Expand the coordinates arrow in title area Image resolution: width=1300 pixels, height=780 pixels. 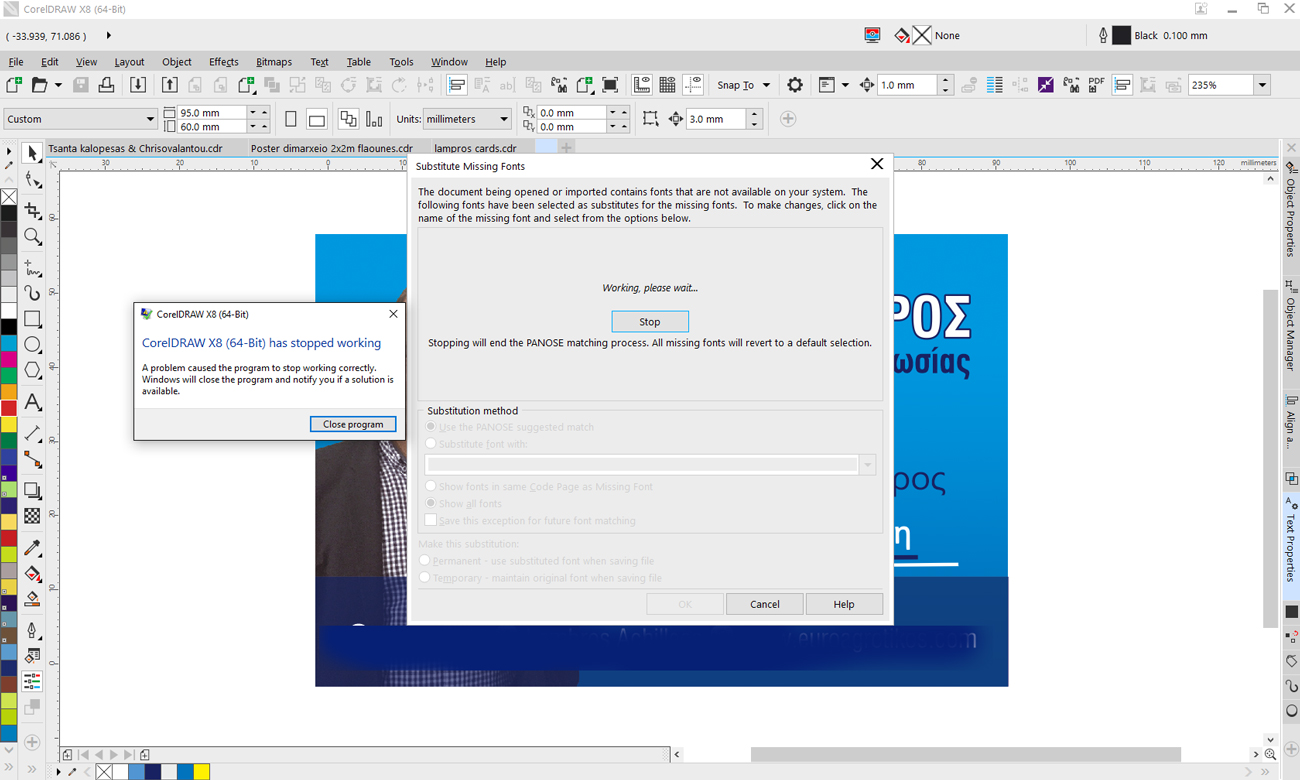point(108,36)
